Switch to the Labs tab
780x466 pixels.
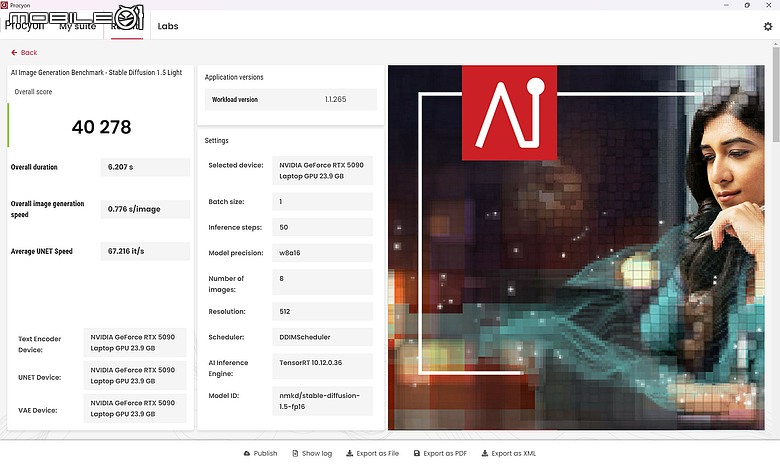pyautogui.click(x=168, y=26)
